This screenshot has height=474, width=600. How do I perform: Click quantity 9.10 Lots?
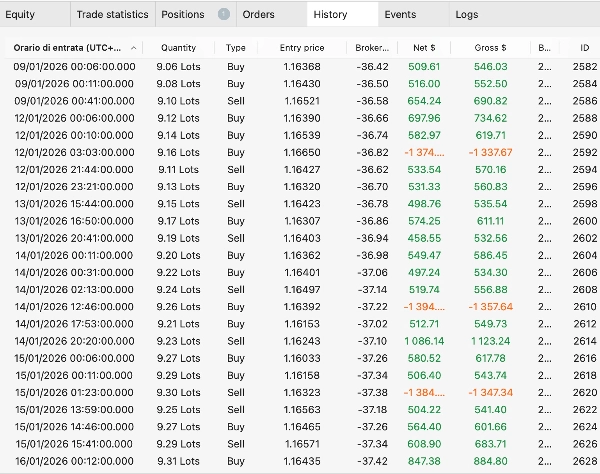[178, 101]
